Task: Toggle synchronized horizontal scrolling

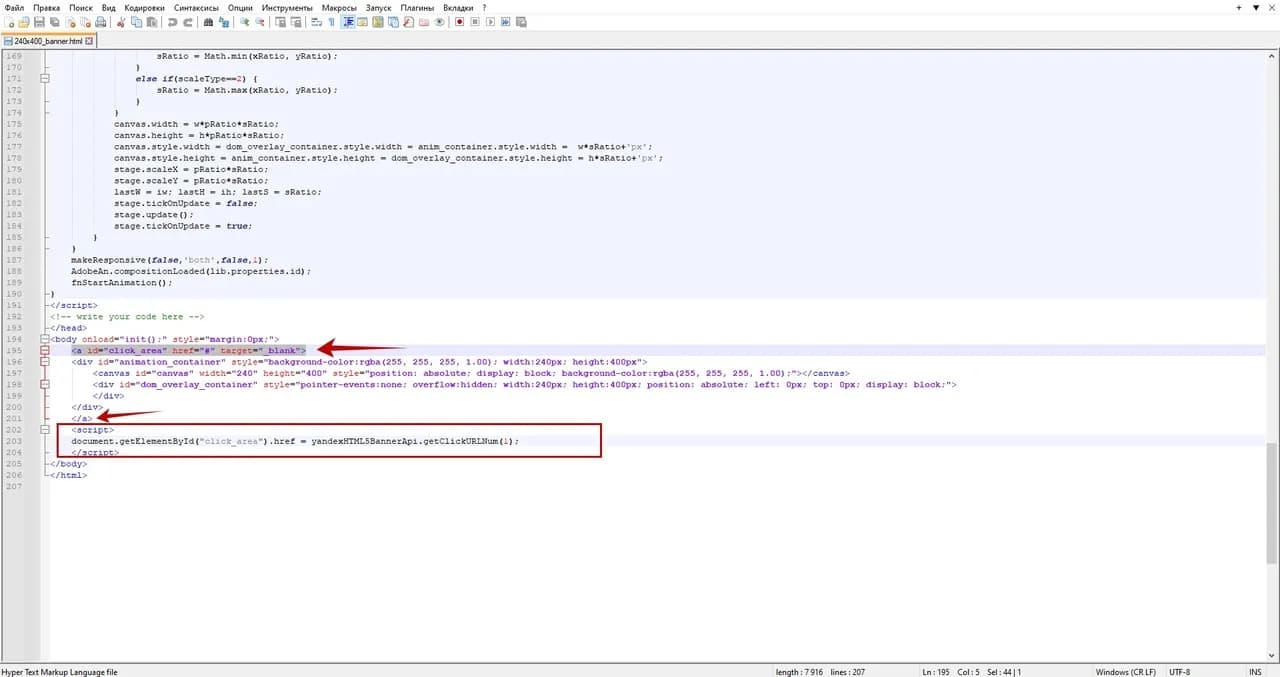Action: (x=294, y=22)
